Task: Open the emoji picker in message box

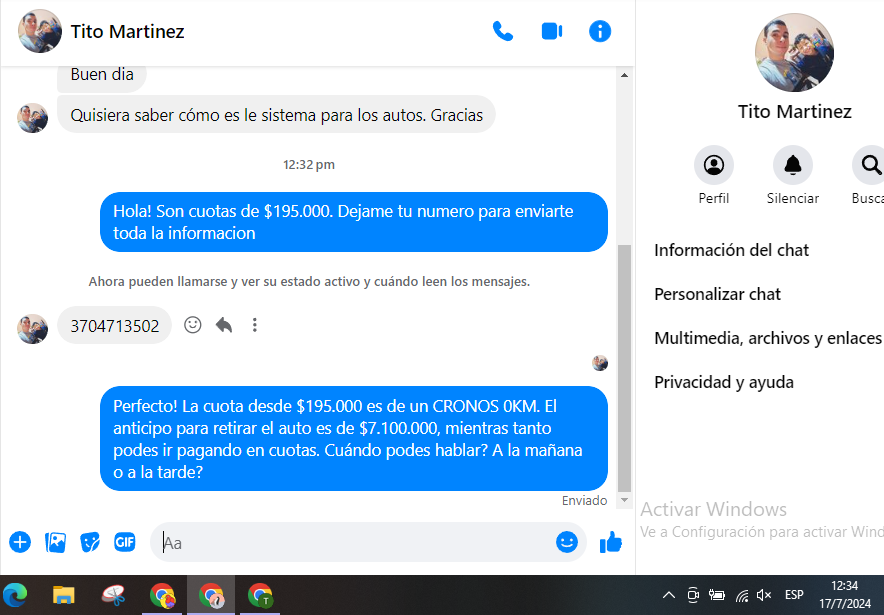Action: 567,542
